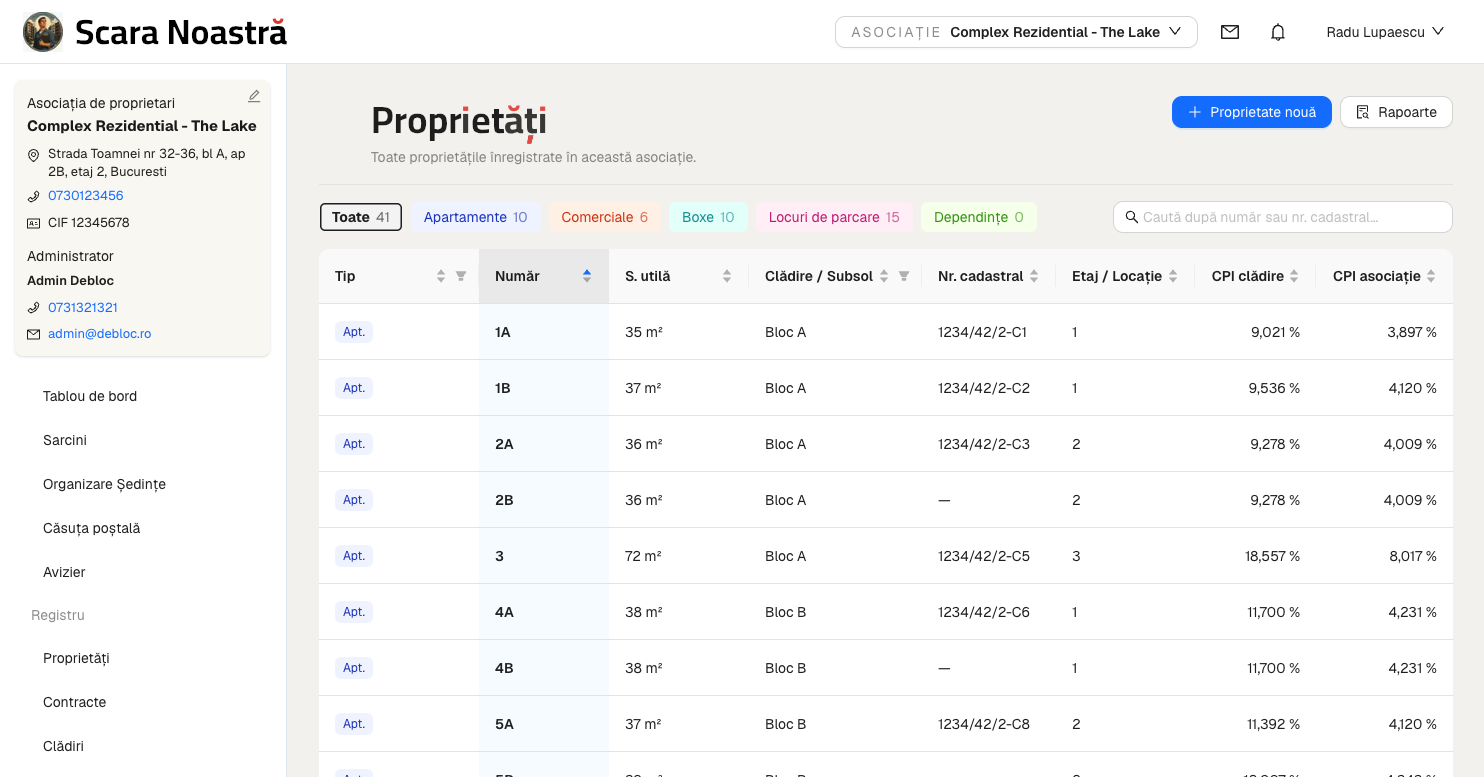Click the Apt. badge in row 4B
This screenshot has width=1484, height=777.
(x=354, y=668)
